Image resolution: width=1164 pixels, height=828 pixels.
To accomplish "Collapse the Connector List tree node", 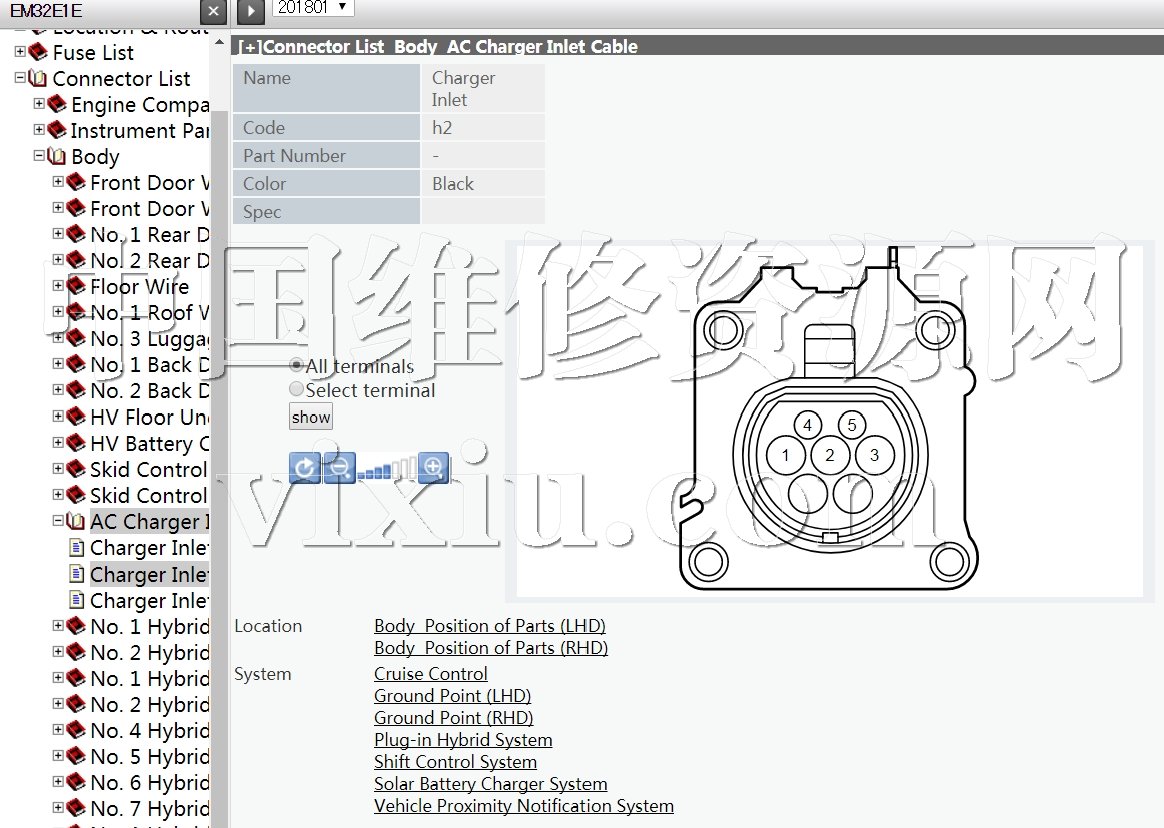I will coord(20,78).
